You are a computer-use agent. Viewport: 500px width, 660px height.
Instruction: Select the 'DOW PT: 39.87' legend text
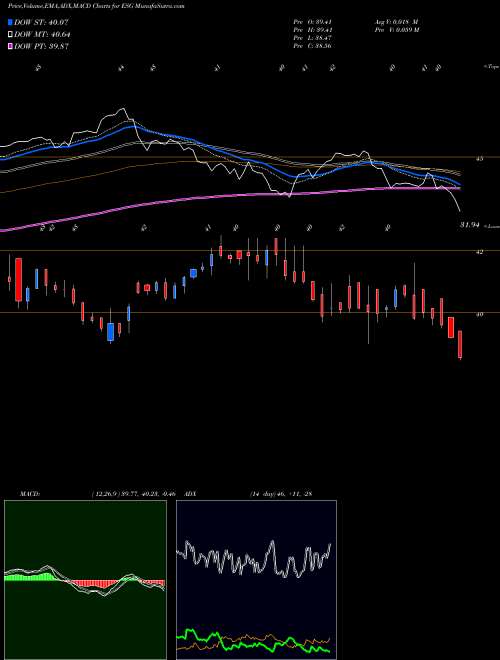click(41, 46)
